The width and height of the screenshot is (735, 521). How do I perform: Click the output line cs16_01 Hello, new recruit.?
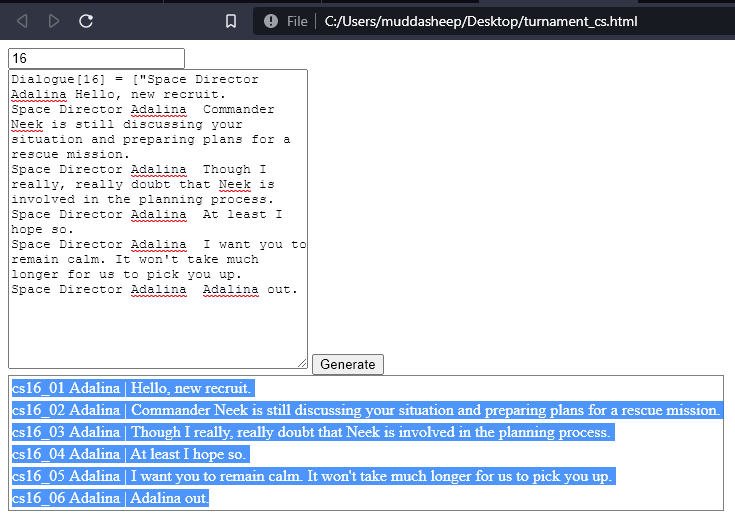click(133, 388)
